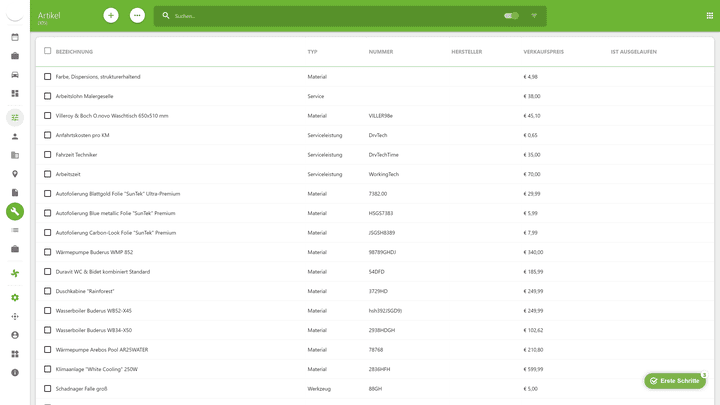720x405 pixels.
Task: Open the user account icon in sidebar
Action: 15,335
